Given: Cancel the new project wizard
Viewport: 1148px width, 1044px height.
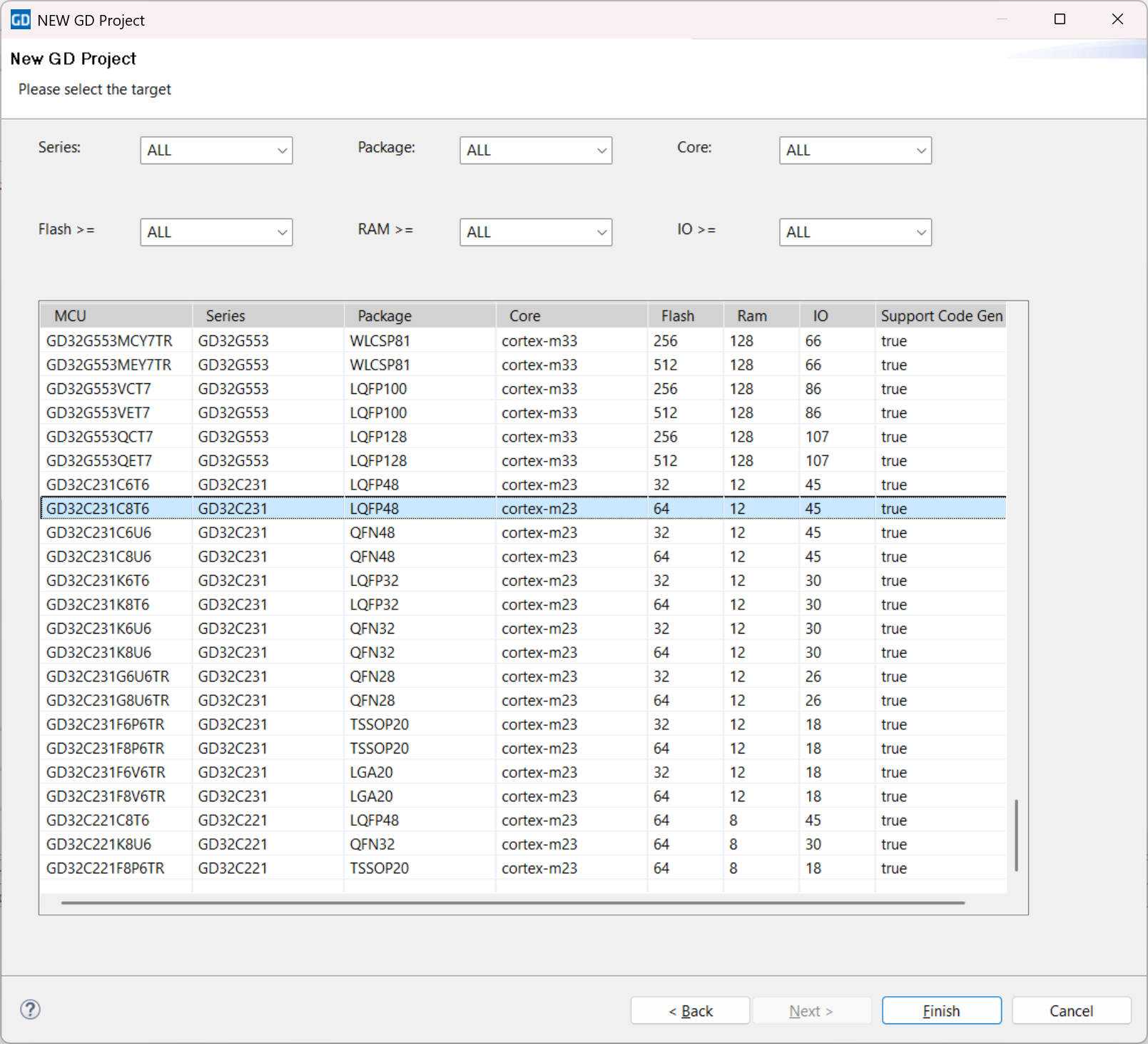Looking at the screenshot, I should click(1070, 1010).
